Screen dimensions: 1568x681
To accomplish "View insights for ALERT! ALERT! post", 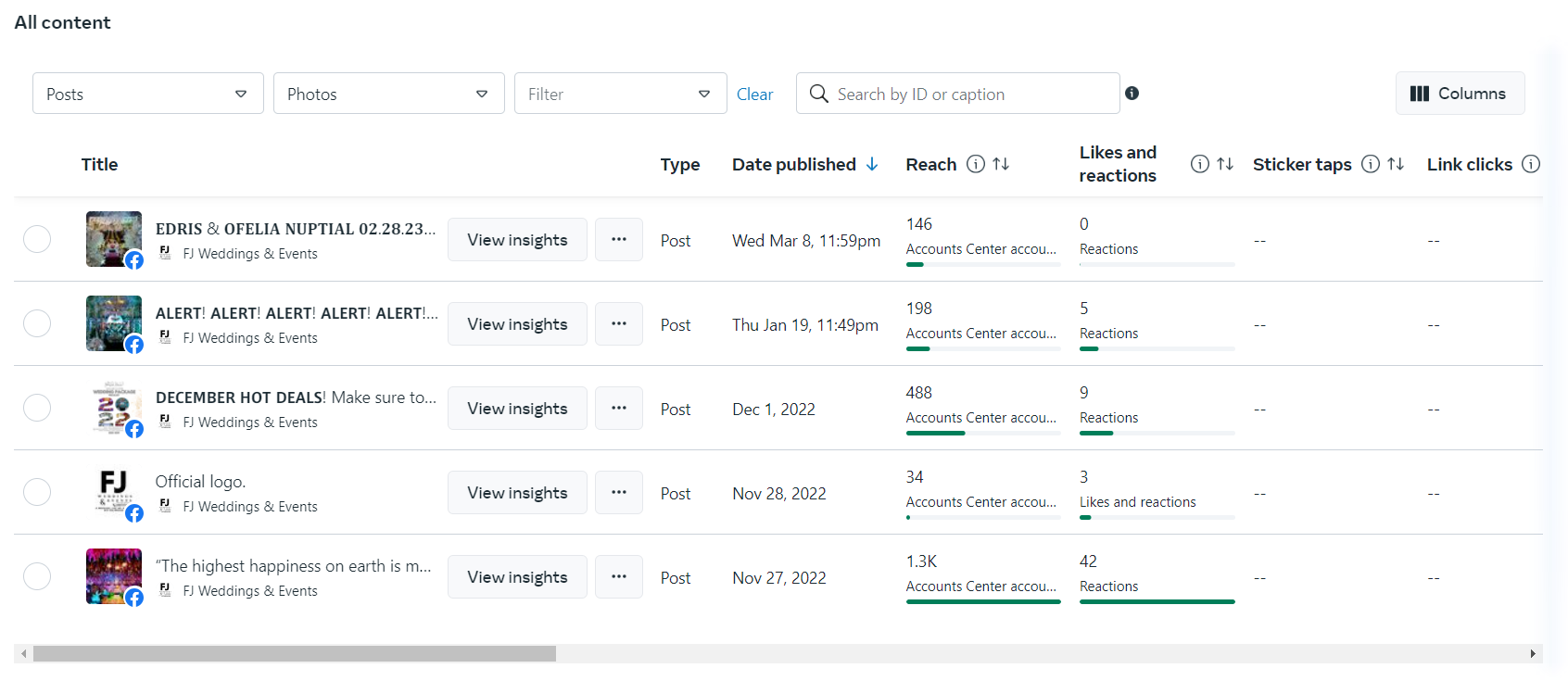I will click(x=517, y=324).
